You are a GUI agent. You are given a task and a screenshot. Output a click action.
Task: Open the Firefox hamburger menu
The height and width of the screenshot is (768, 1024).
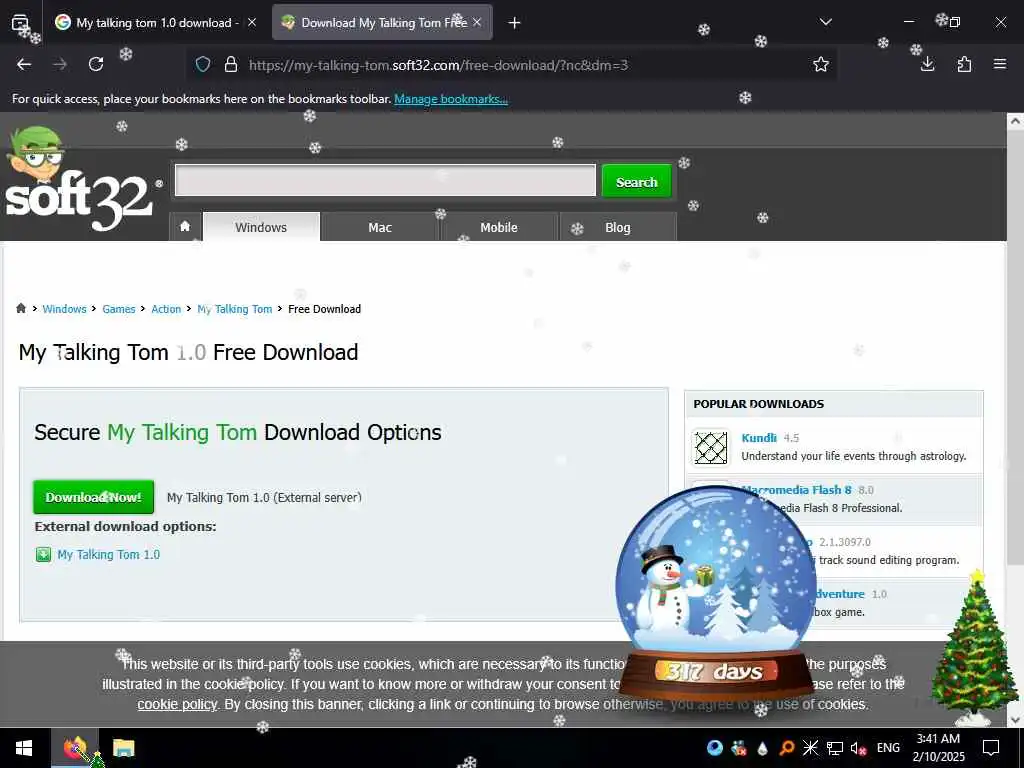point(1000,64)
